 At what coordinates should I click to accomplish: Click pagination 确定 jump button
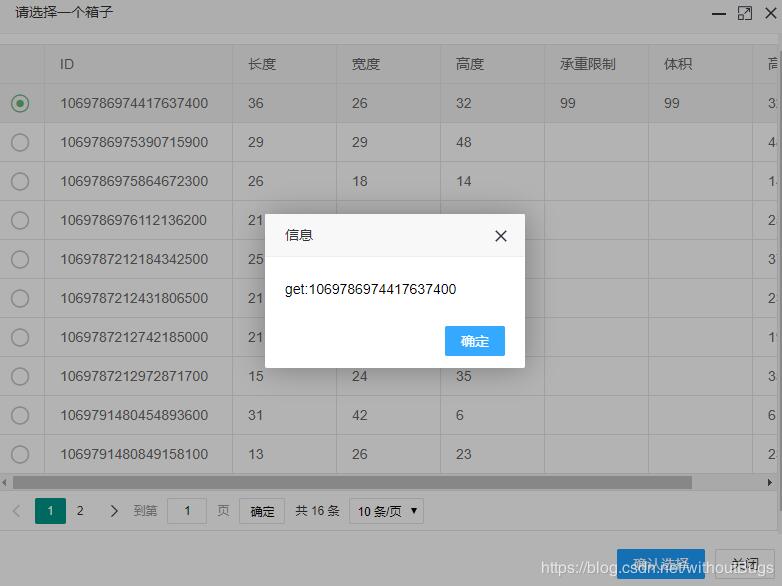point(262,511)
